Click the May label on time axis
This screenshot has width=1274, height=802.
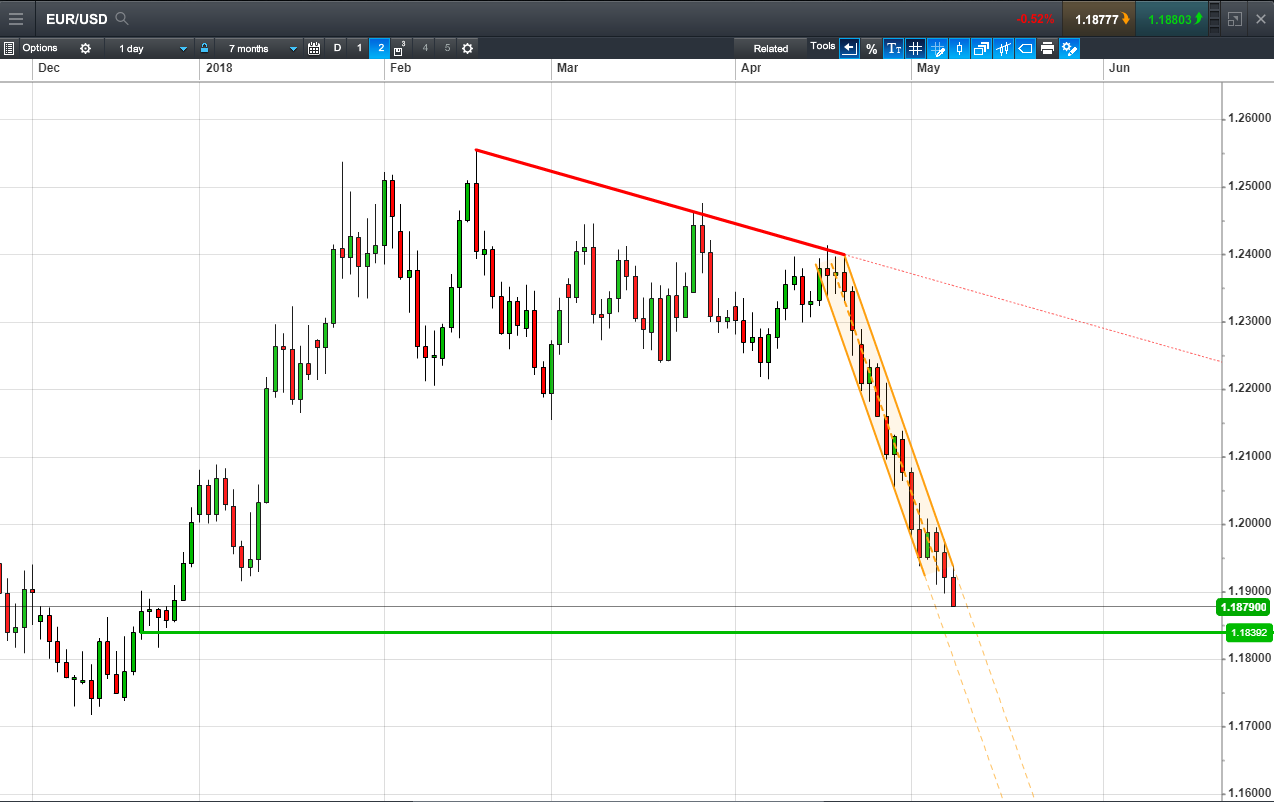928,68
